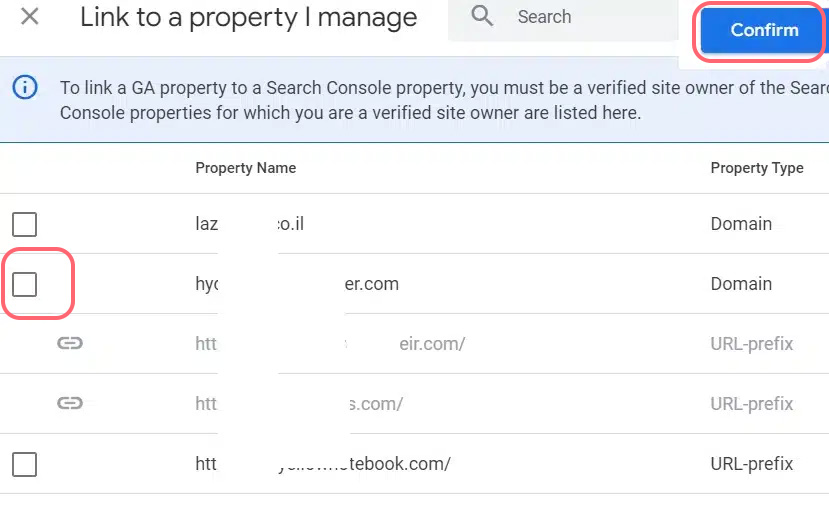This screenshot has height=513, width=829.
Task: Select the checkbox for the er.com domain
Action: coord(24,284)
